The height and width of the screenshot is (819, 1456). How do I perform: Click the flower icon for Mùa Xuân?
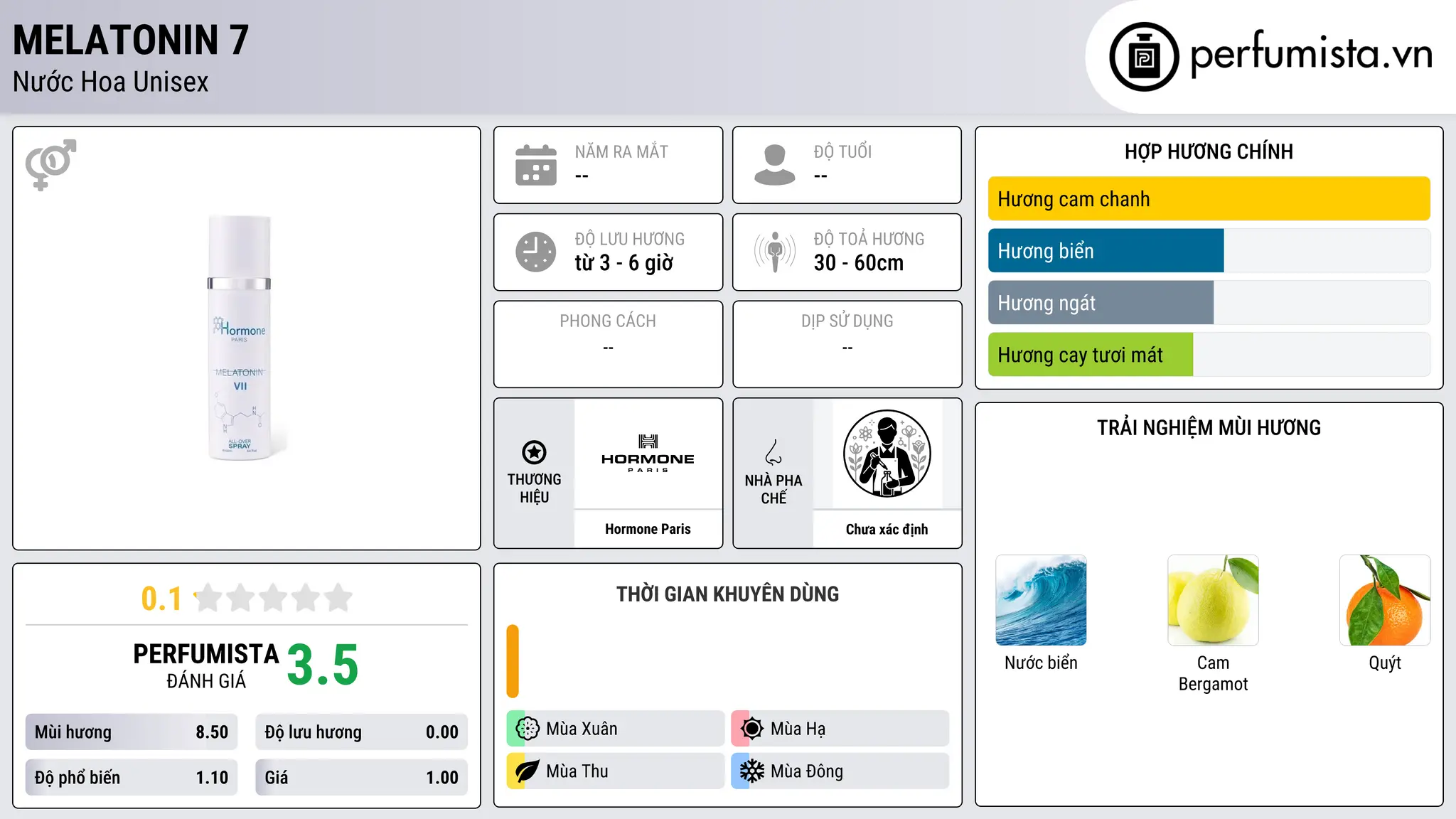(528, 729)
